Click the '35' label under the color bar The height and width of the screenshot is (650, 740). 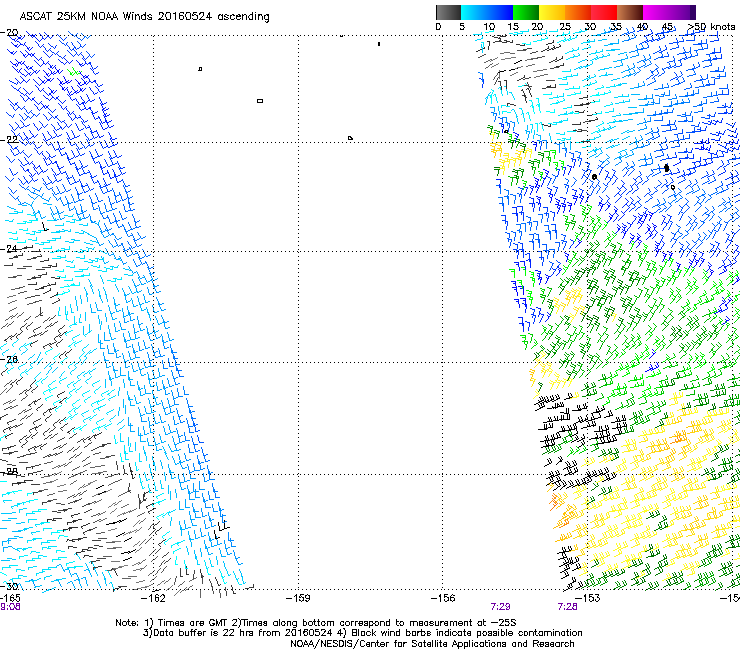616,27
